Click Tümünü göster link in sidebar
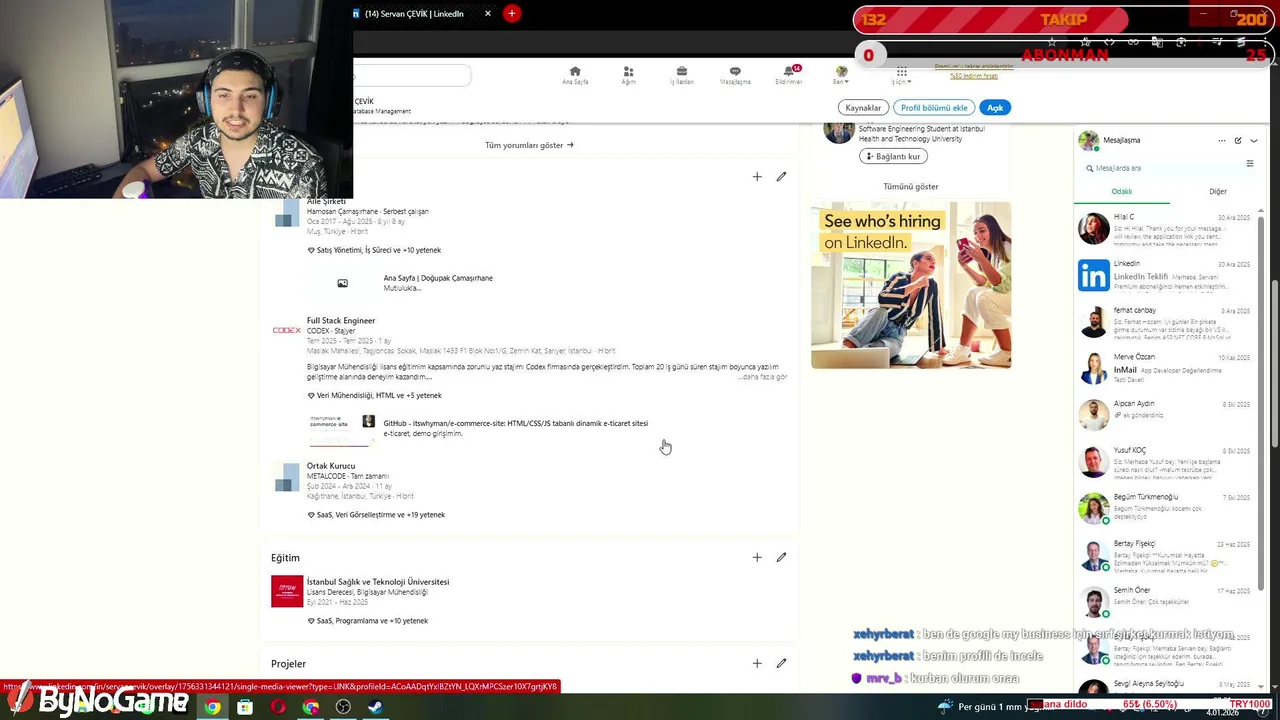This screenshot has width=1280, height=720. coord(910,187)
